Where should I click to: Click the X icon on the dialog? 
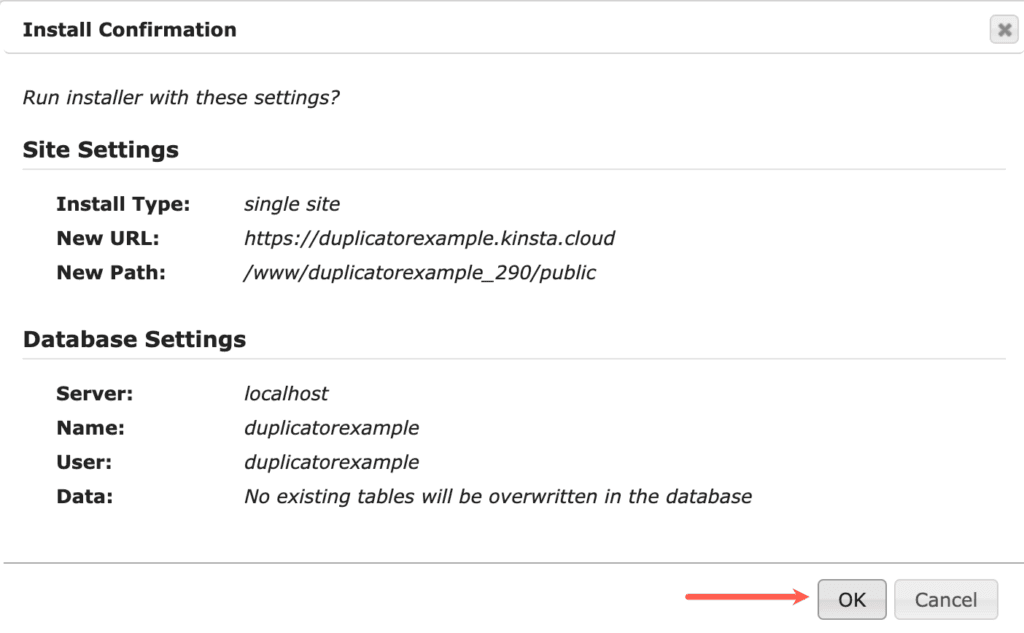click(1004, 29)
